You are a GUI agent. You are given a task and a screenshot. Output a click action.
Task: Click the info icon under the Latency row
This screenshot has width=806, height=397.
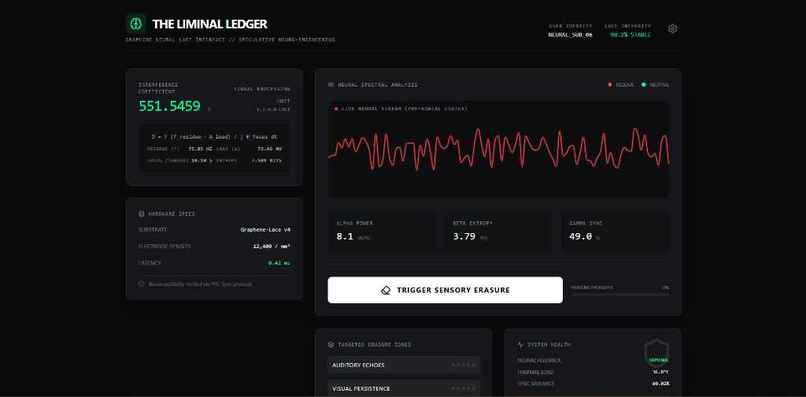pos(141,284)
